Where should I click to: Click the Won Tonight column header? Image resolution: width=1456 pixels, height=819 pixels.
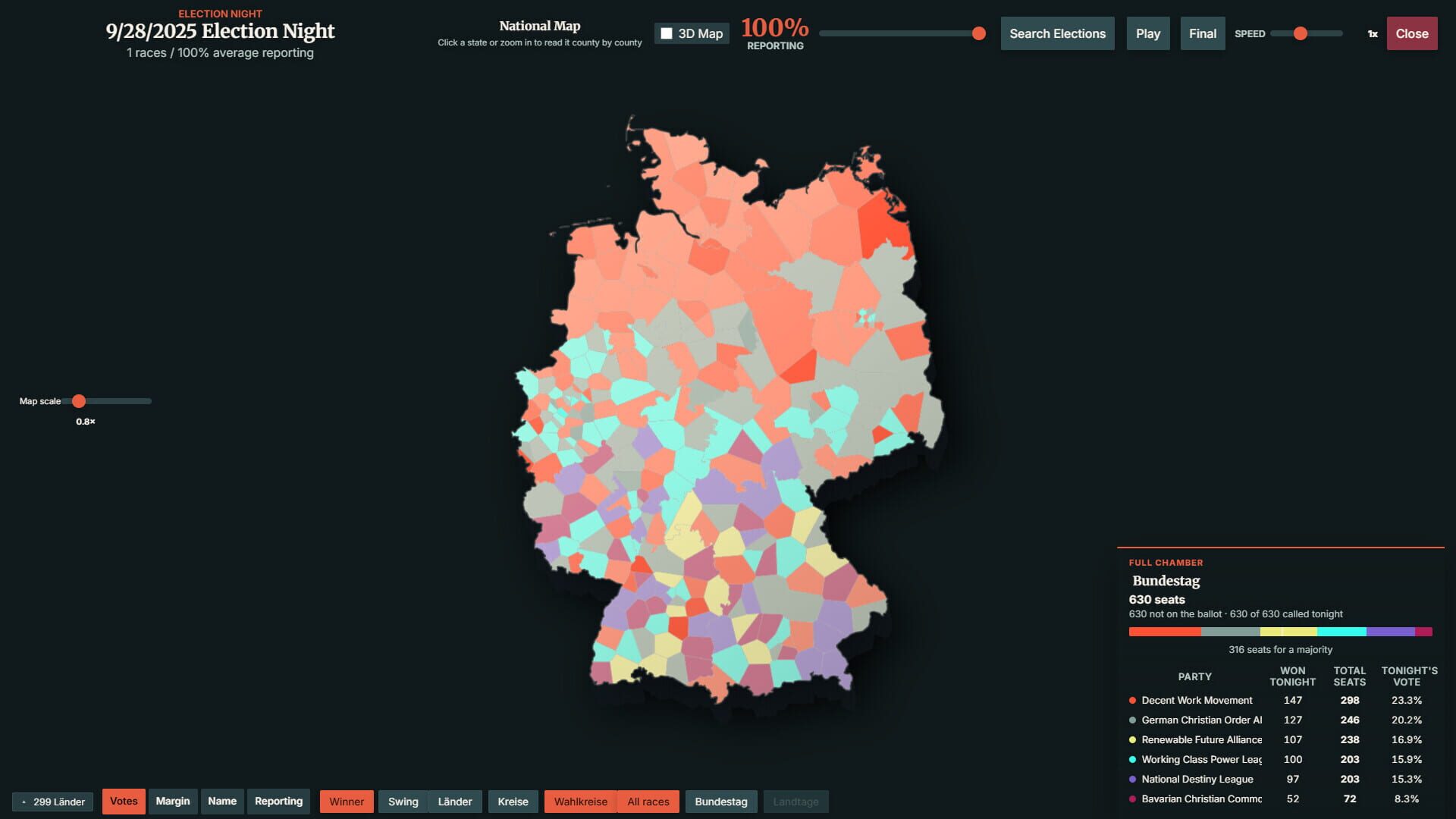point(1293,676)
